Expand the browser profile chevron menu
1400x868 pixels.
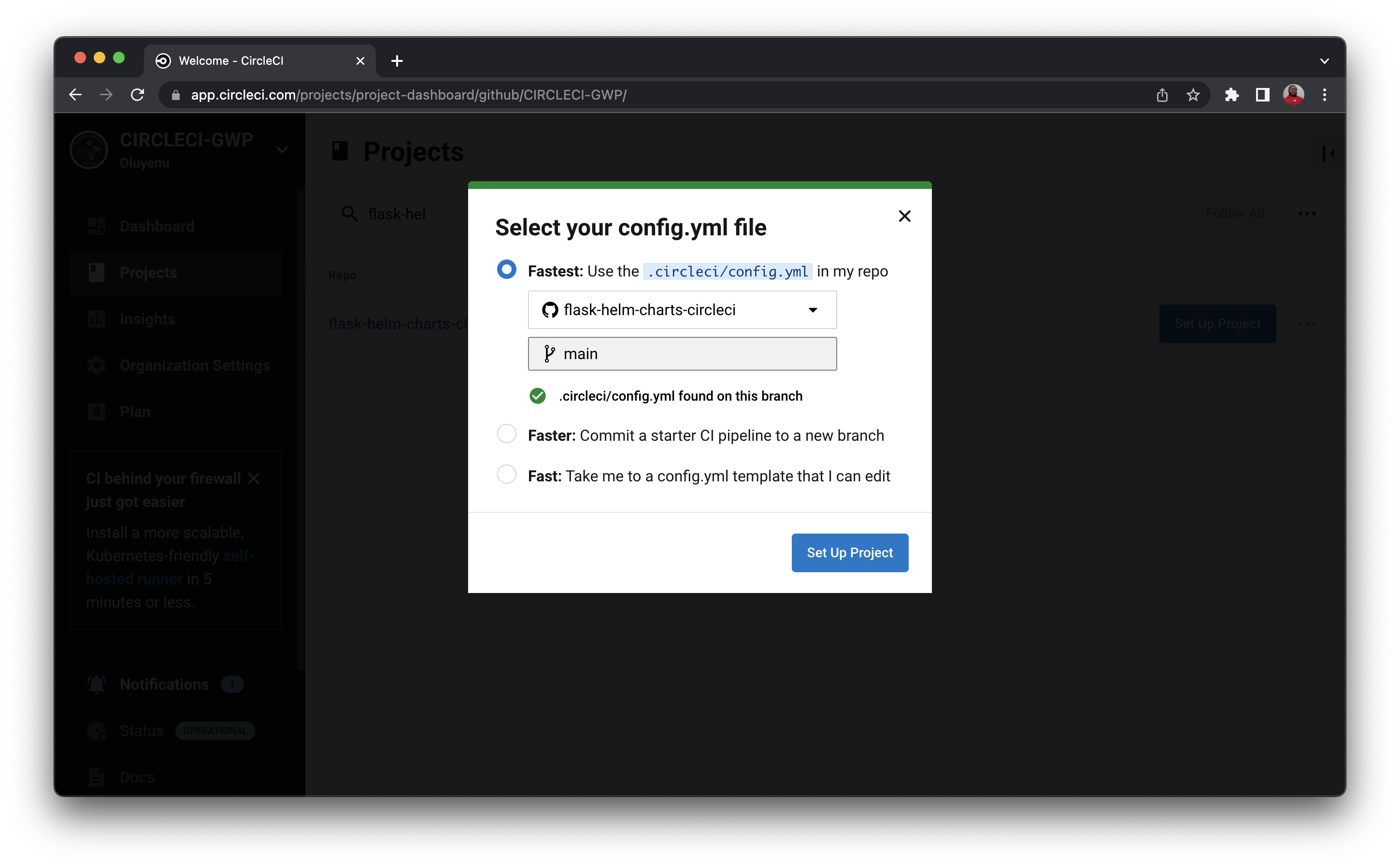(x=1324, y=60)
